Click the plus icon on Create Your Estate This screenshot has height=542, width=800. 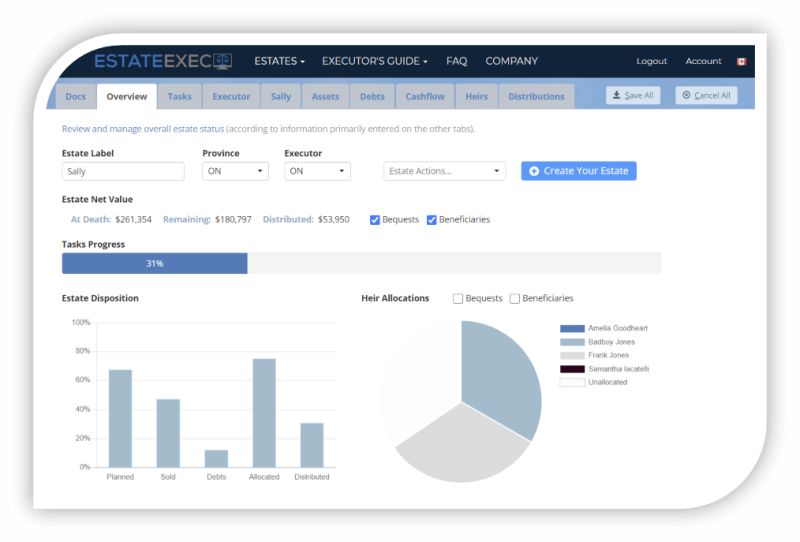pyautogui.click(x=534, y=171)
